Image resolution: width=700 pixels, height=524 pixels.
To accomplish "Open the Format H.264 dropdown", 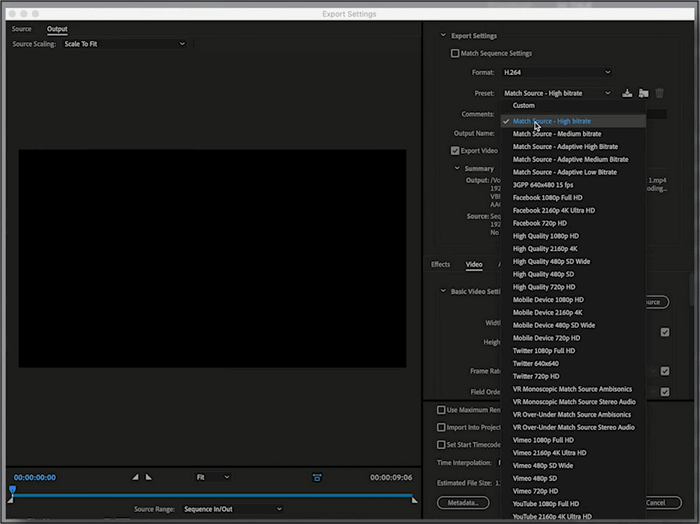I will click(x=556, y=72).
